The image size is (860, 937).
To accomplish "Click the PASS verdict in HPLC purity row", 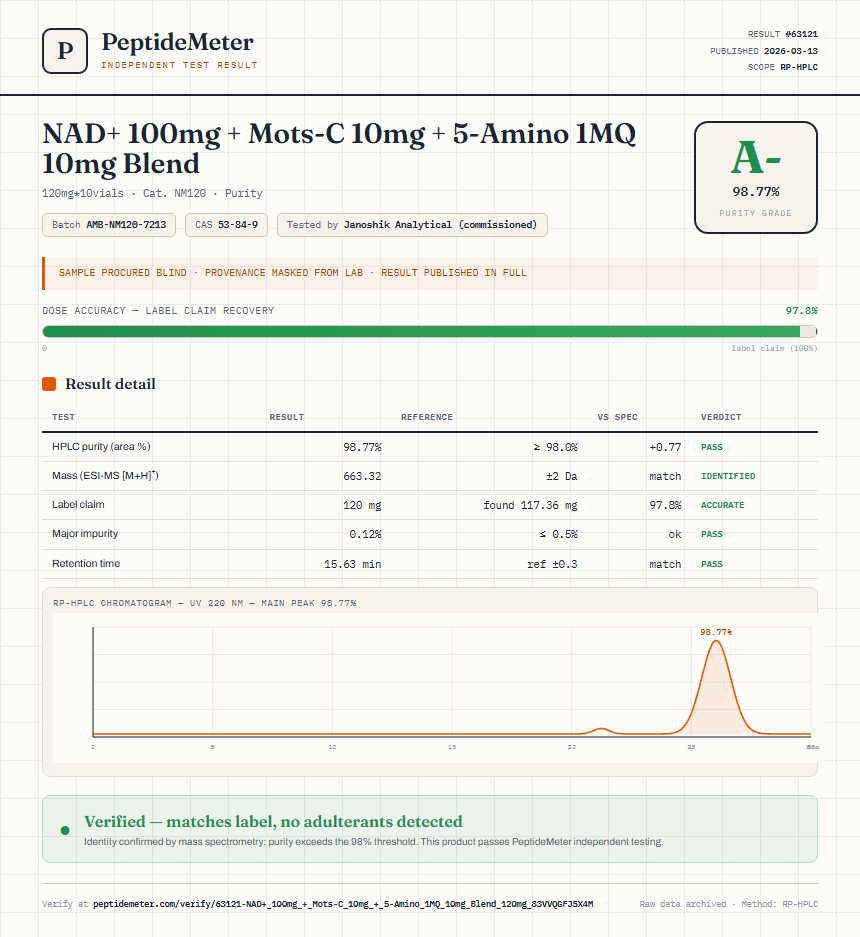I will point(712,447).
